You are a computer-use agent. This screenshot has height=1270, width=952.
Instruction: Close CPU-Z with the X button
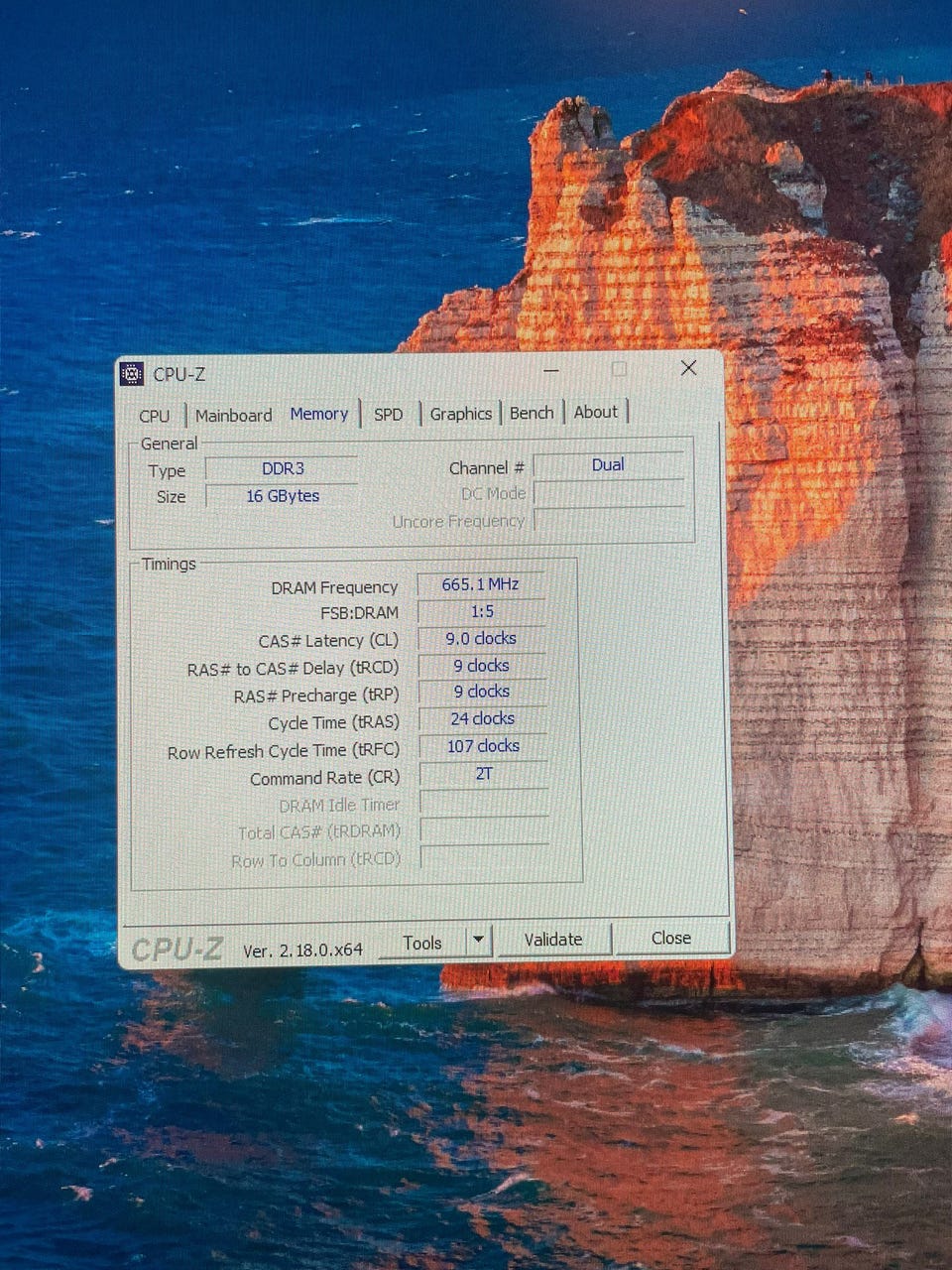(688, 368)
